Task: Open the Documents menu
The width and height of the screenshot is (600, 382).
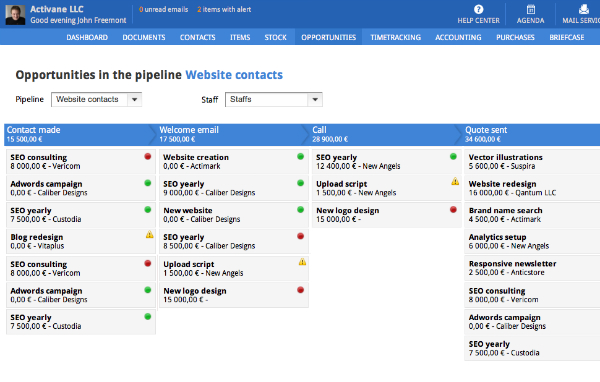Action: pyautogui.click(x=144, y=38)
